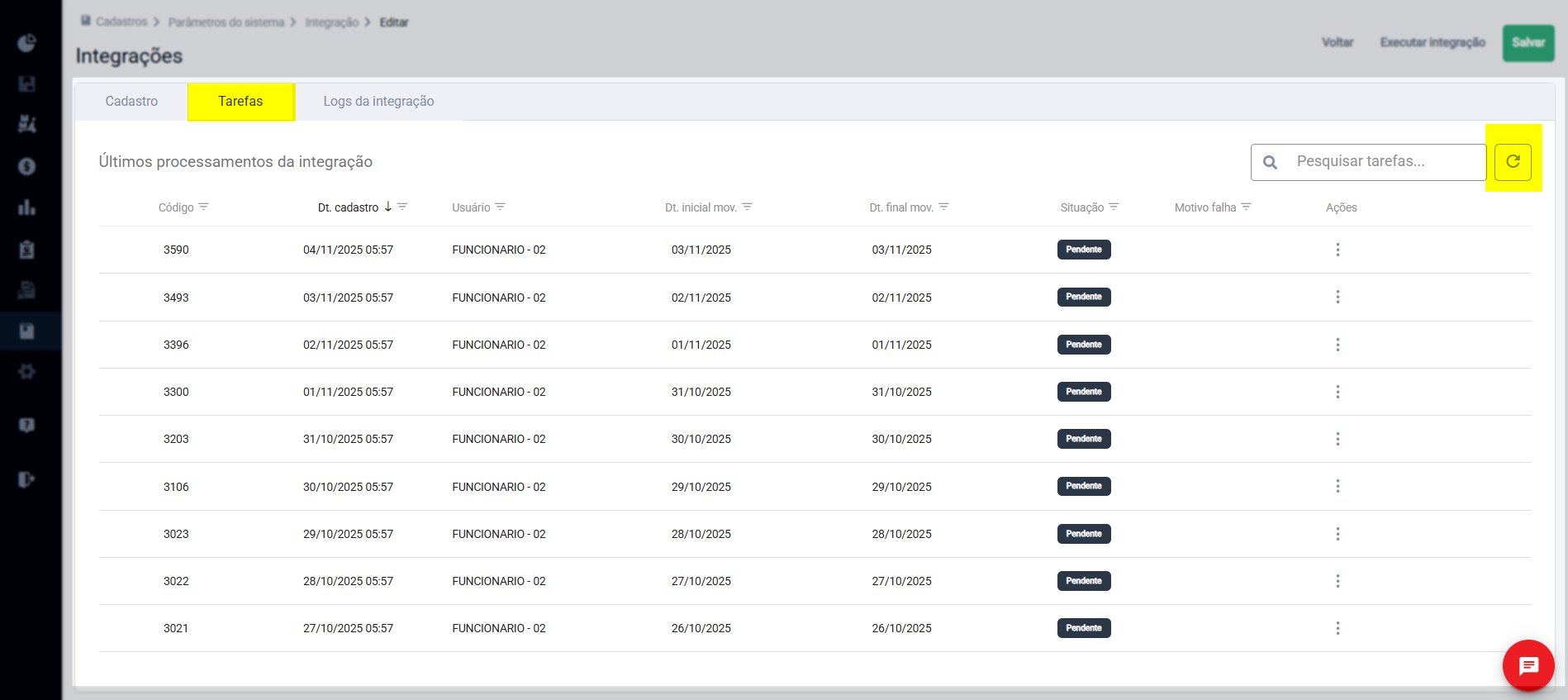1568x700 pixels.
Task: Click the Pendente badge for task 3590
Action: [1084, 250]
